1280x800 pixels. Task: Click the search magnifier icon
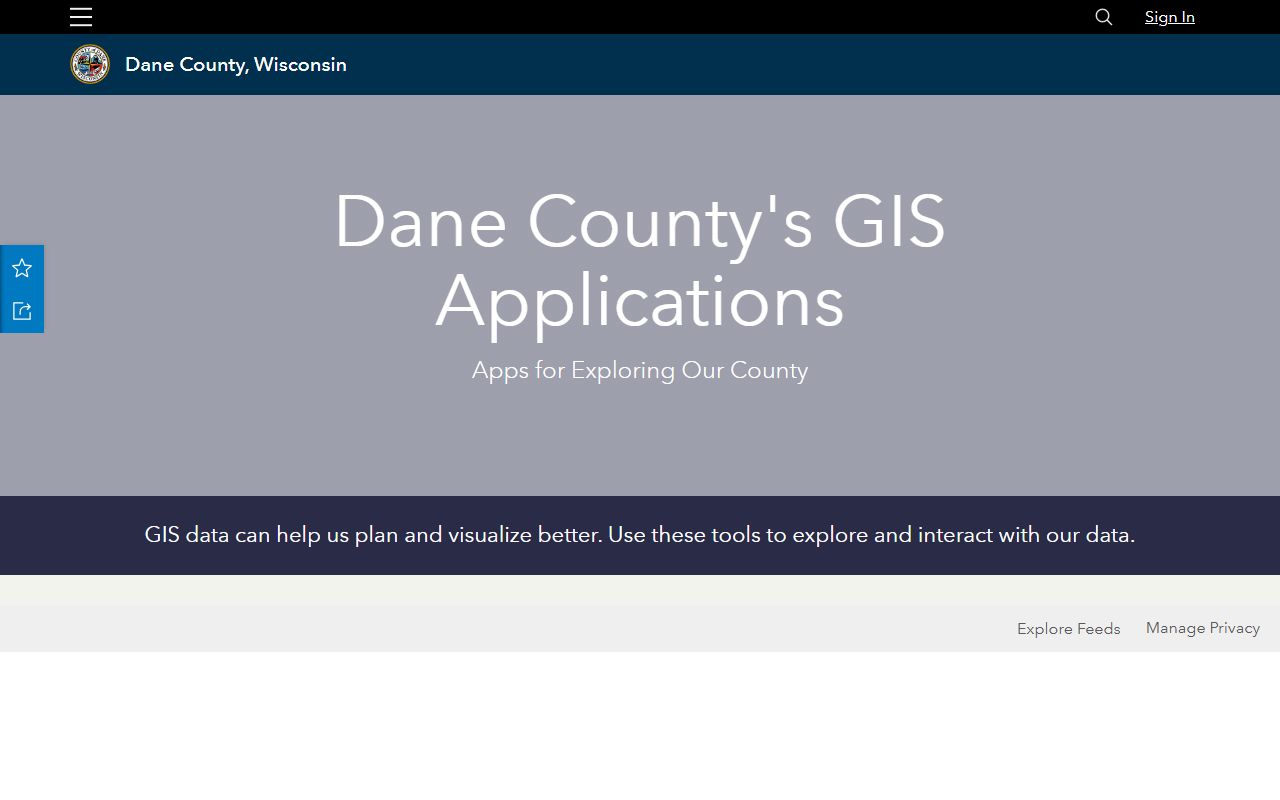(1104, 17)
